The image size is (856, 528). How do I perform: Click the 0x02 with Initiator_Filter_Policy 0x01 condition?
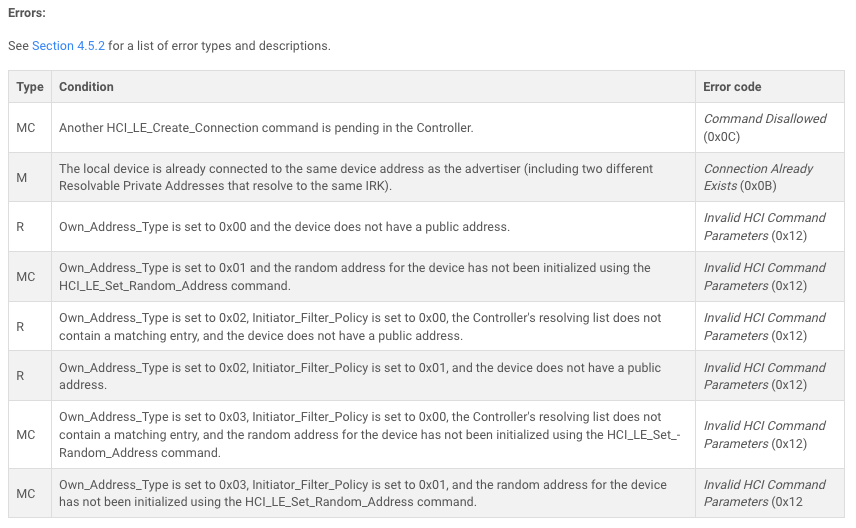tap(360, 376)
